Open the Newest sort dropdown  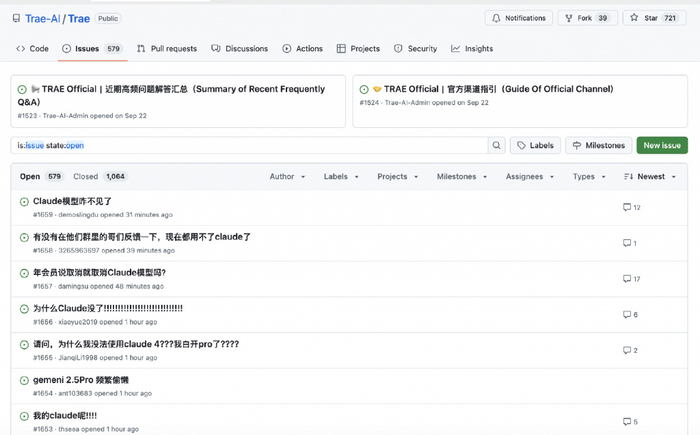point(650,176)
